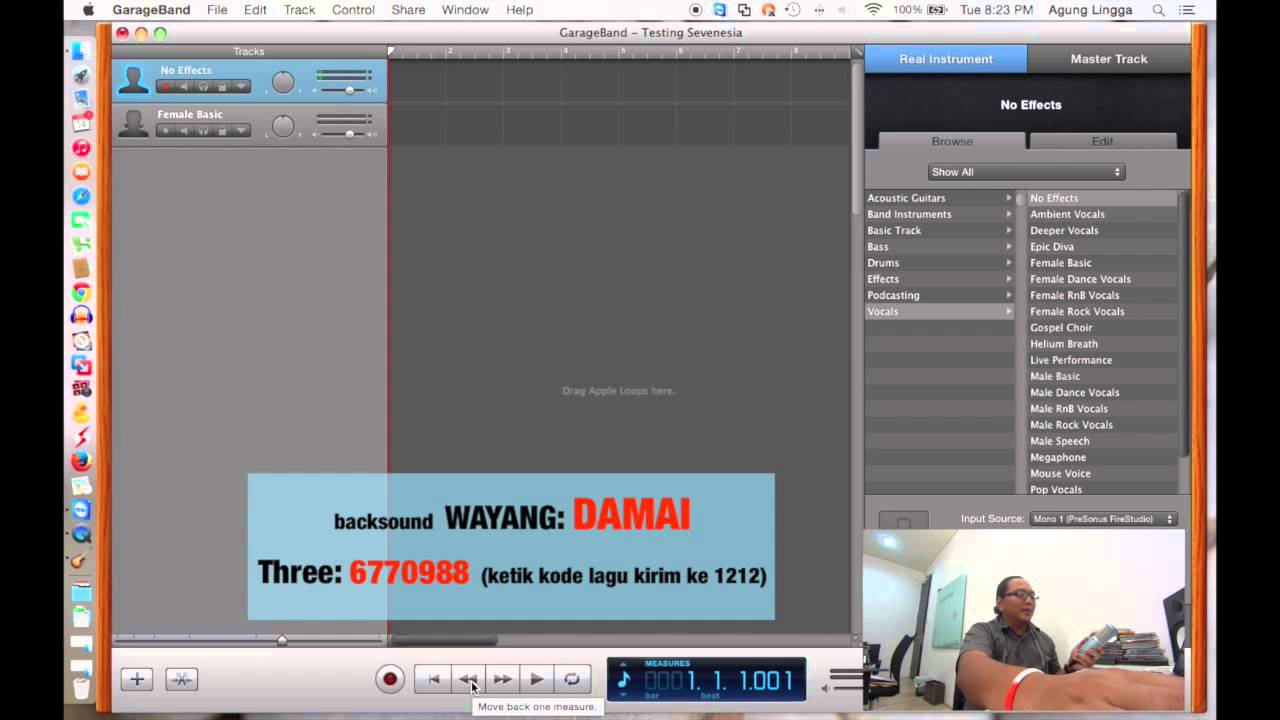
Task: Open Finder from the Dock
Action: tap(81, 51)
